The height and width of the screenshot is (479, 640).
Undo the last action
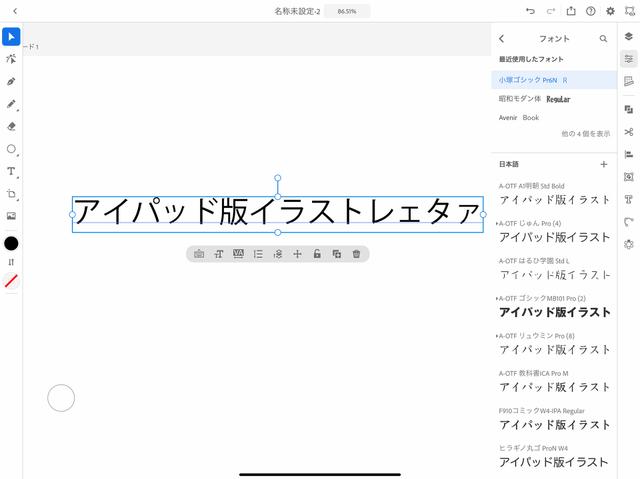(530, 11)
